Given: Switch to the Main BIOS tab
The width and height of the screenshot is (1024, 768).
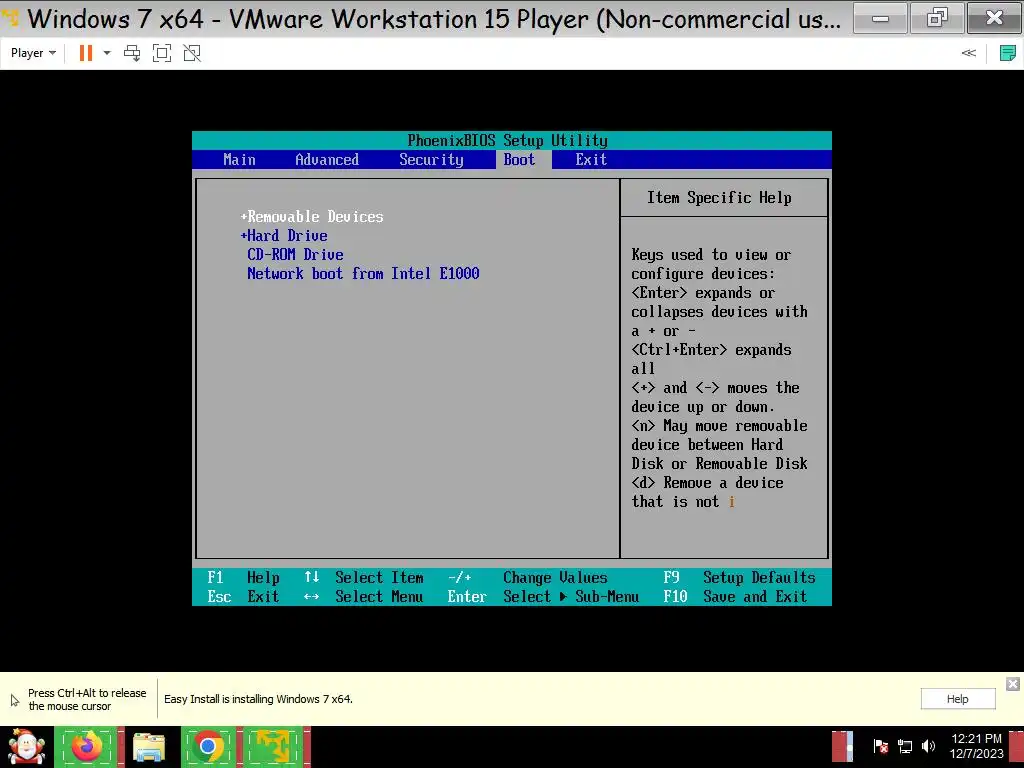Looking at the screenshot, I should click(x=239, y=160).
